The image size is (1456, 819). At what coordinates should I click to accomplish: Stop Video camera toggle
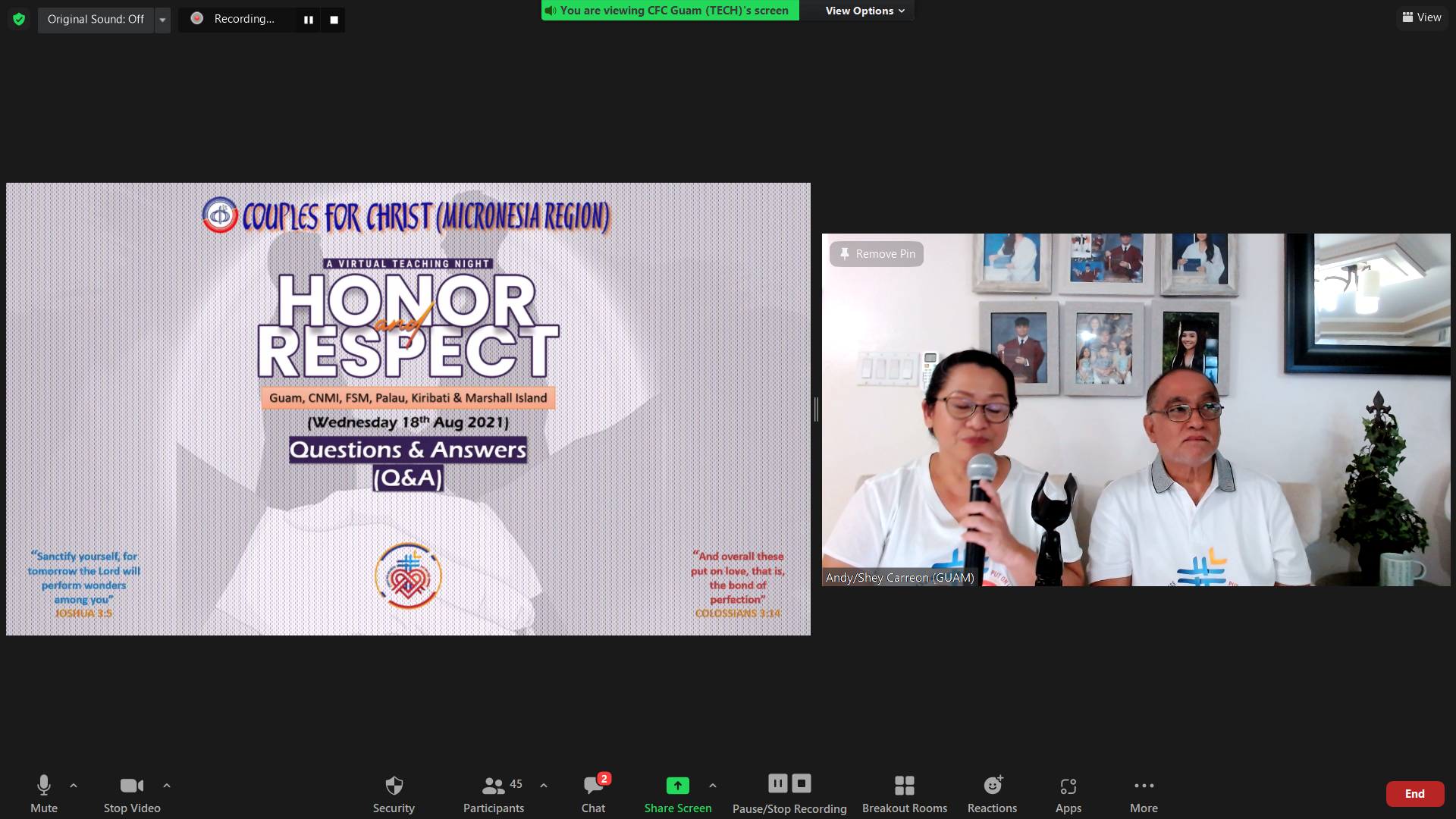point(132,794)
